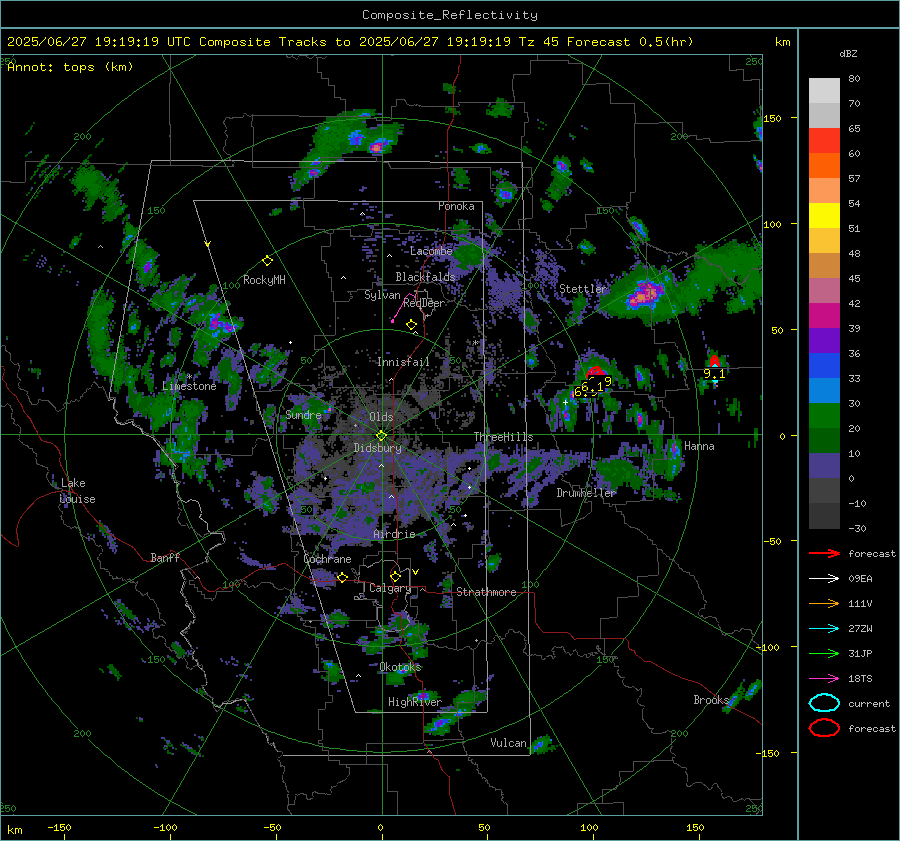The image size is (900, 841).
Task: Select the magenta 18TS arrow legend icon
Action: coord(824,679)
